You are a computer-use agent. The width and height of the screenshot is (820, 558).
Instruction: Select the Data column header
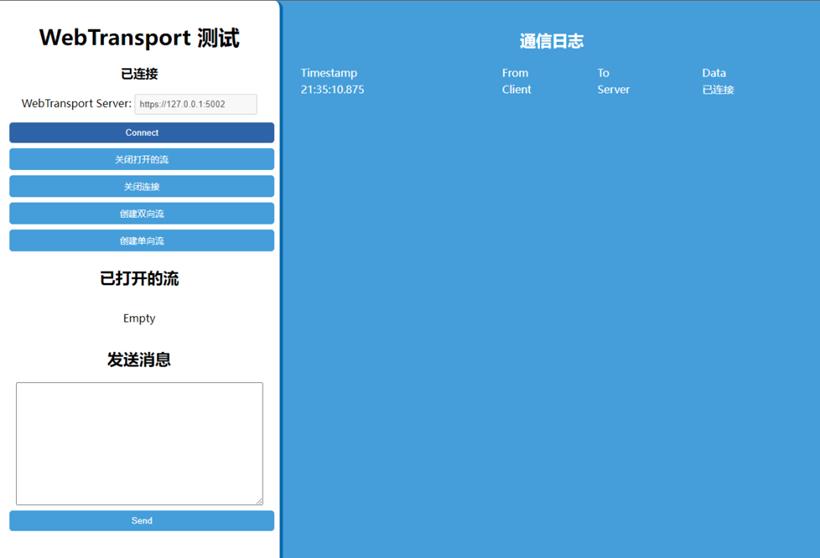(714, 73)
